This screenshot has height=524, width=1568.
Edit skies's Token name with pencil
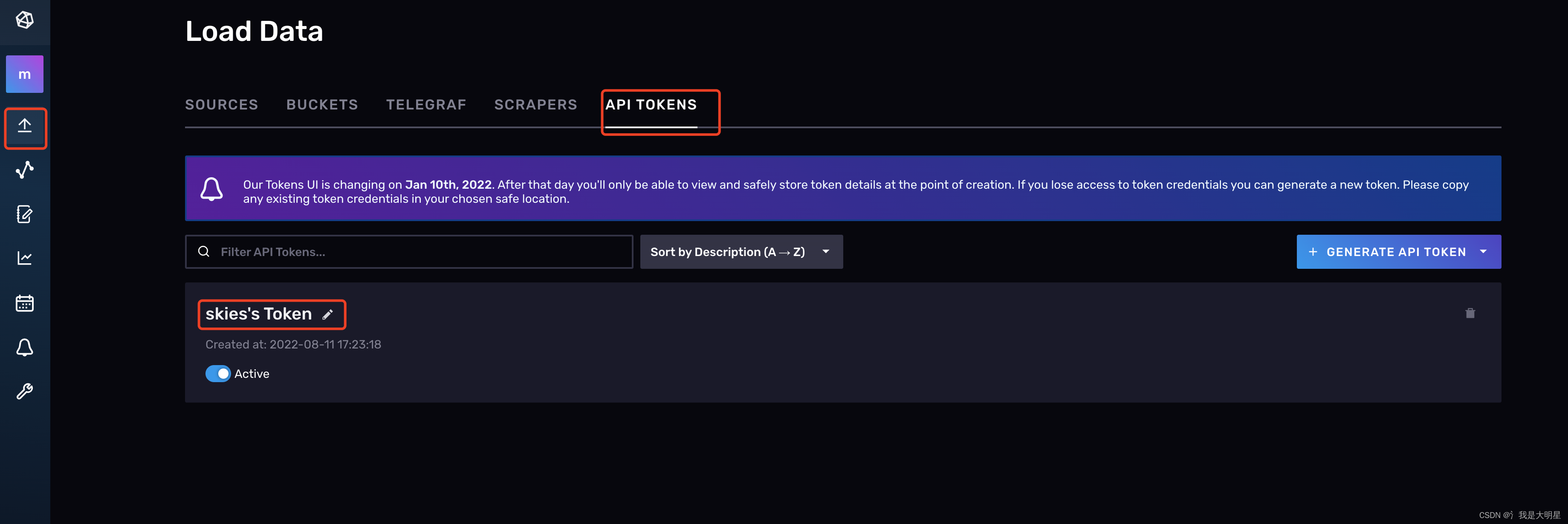[x=327, y=315]
